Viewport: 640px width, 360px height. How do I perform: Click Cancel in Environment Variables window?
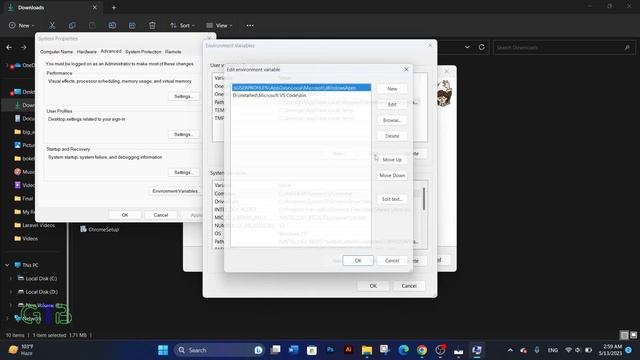coord(409,286)
